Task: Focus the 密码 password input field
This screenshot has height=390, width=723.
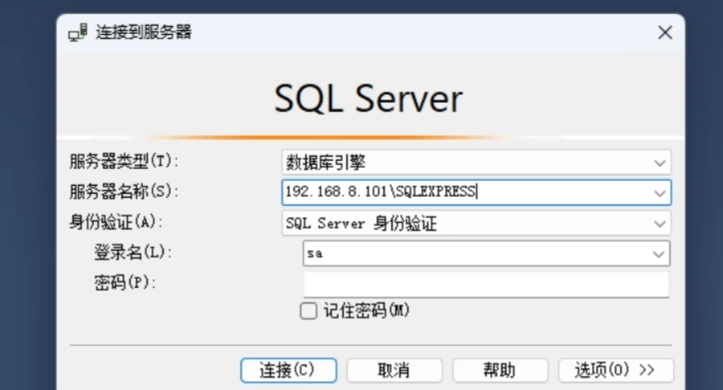Action: [486, 284]
